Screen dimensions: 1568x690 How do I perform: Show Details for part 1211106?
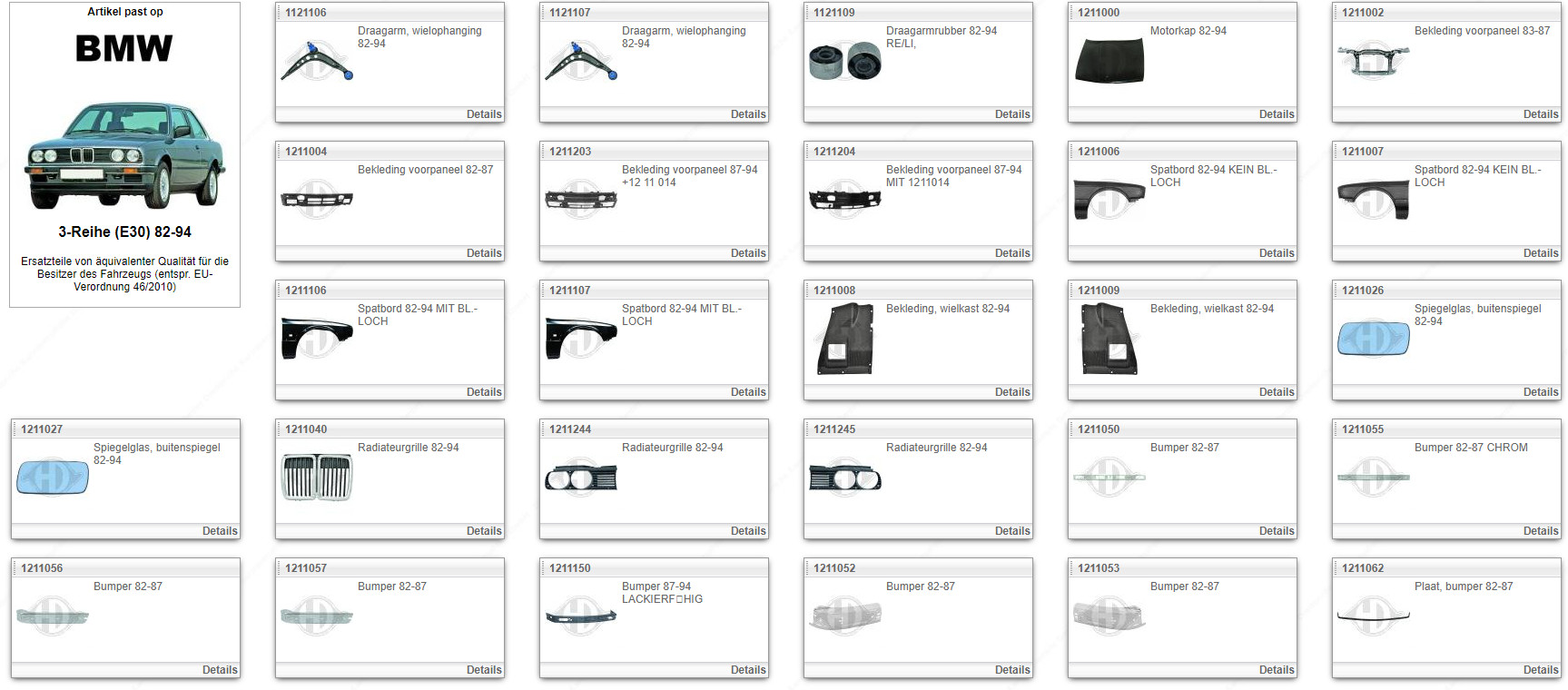pyautogui.click(x=484, y=392)
